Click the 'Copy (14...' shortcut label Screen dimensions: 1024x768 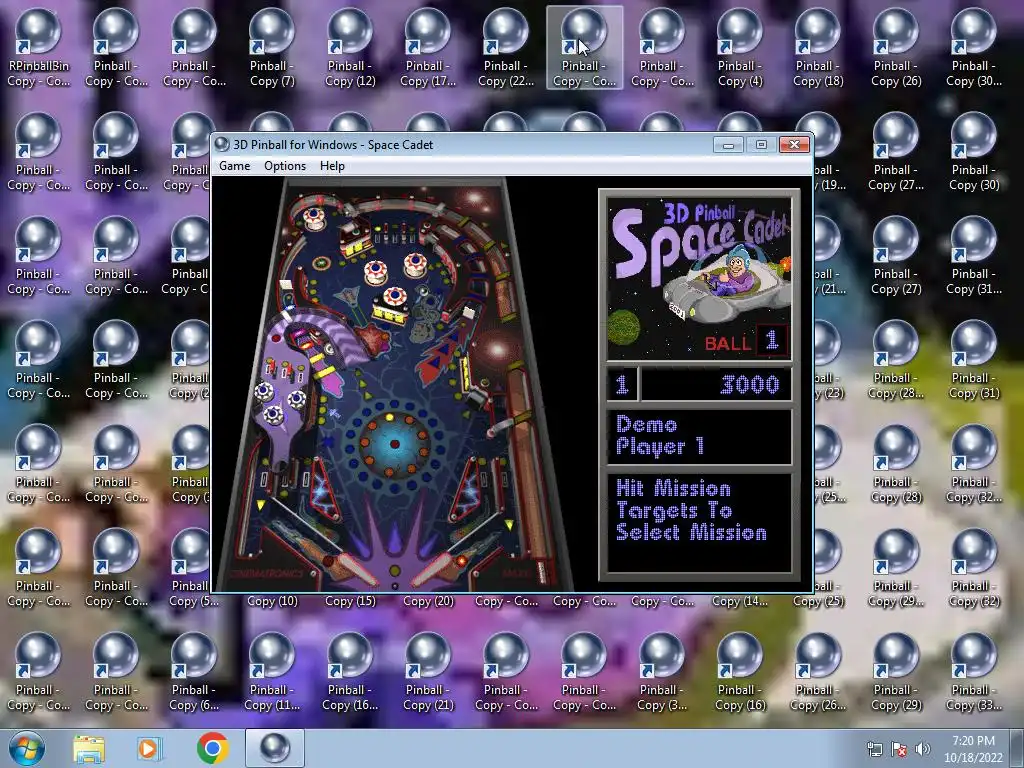point(740,601)
